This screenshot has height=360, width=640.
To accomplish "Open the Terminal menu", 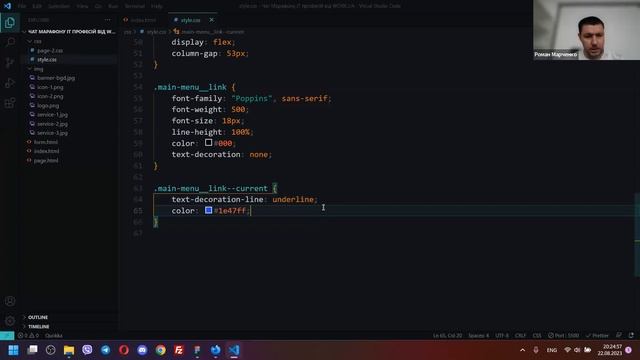I will [x=135, y=6].
